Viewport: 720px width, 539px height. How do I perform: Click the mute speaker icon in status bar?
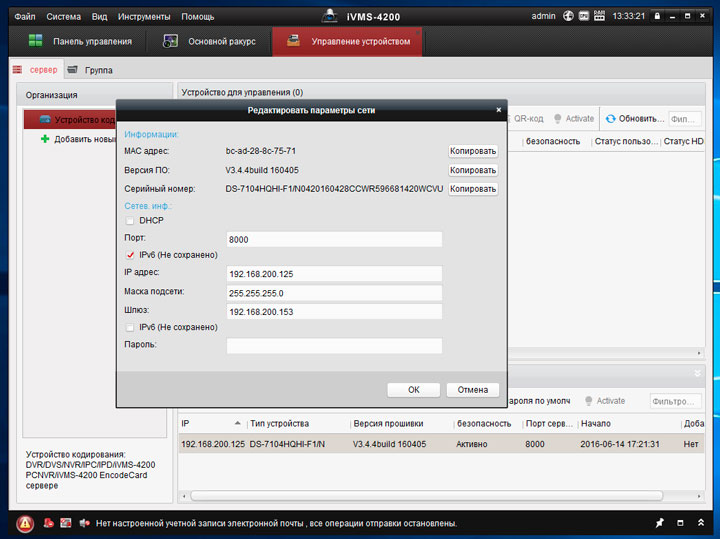84,523
